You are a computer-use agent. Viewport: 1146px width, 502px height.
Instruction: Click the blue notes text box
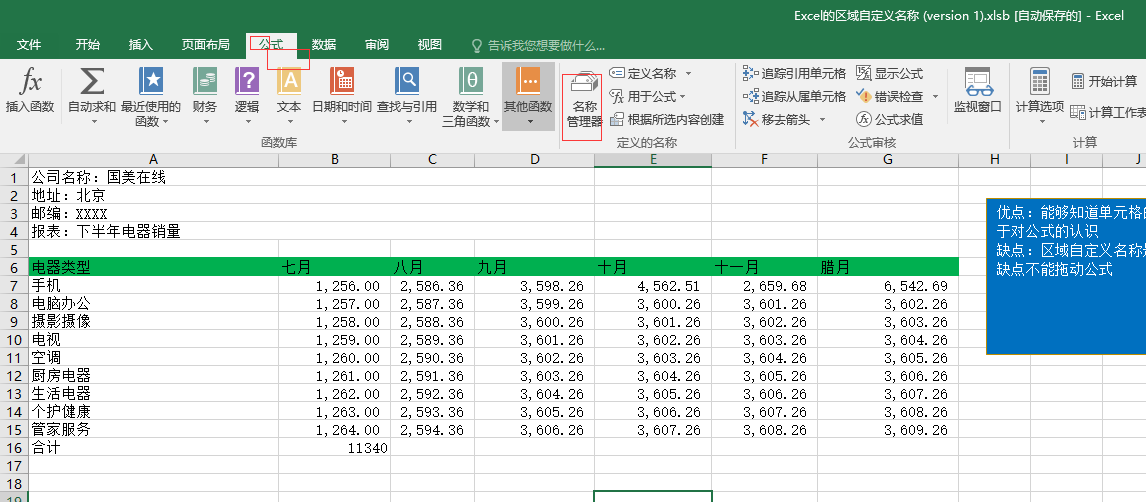[x=1066, y=276]
